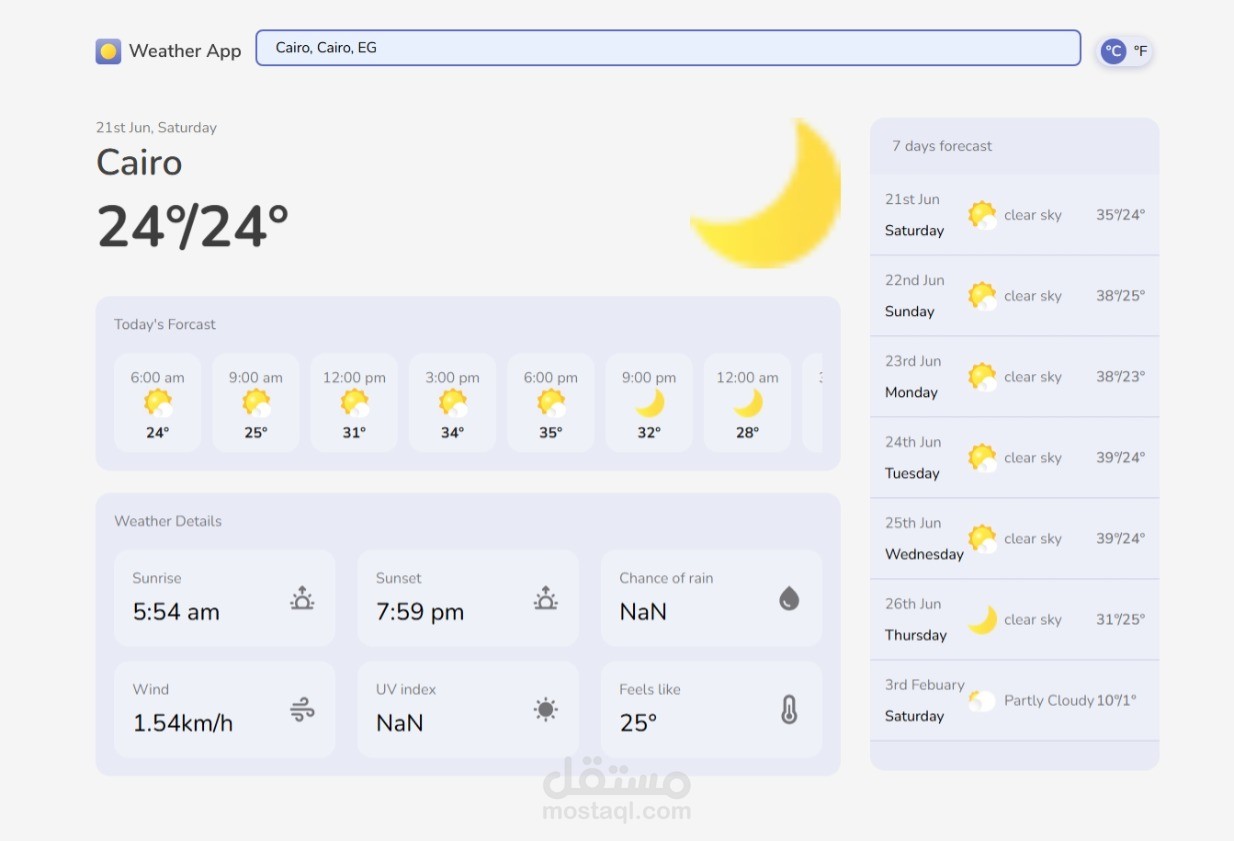Click the 34° temperature at 3:00 pm

(453, 433)
